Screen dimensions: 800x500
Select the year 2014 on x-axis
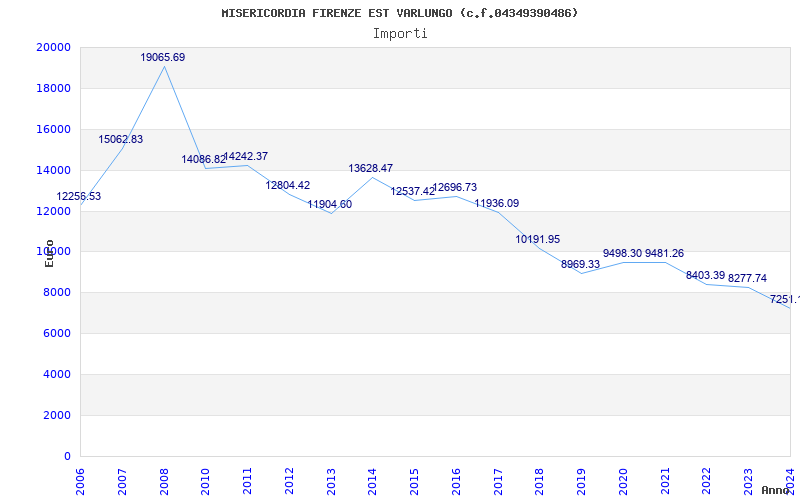click(372, 482)
